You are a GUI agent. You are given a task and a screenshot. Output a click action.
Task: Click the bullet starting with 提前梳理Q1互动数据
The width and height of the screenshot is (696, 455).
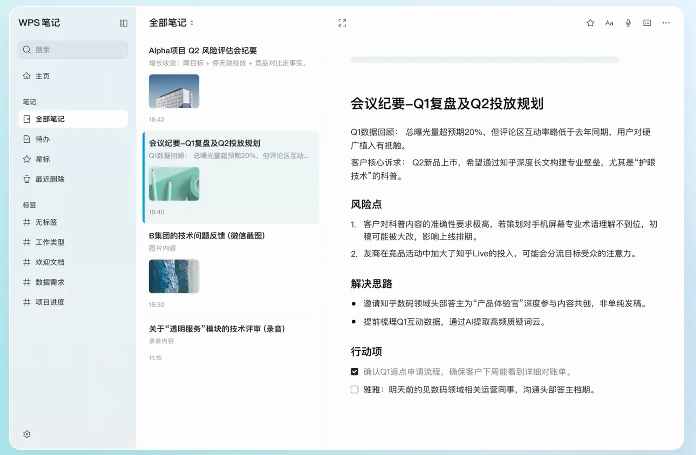[x=454, y=322]
